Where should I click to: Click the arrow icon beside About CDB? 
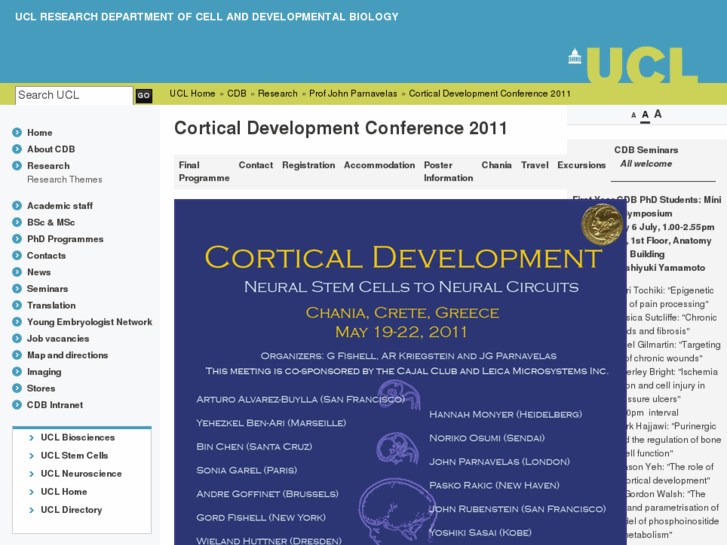coord(17,149)
